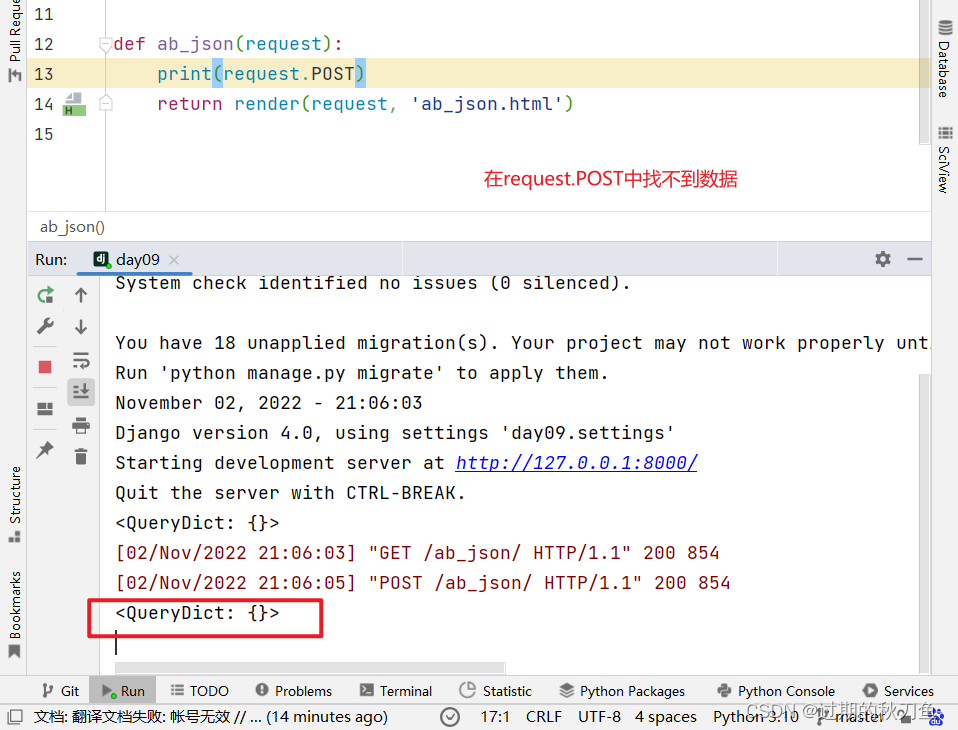The image size is (958, 730).
Task: Close the day09 run tab
Action: click(x=174, y=260)
